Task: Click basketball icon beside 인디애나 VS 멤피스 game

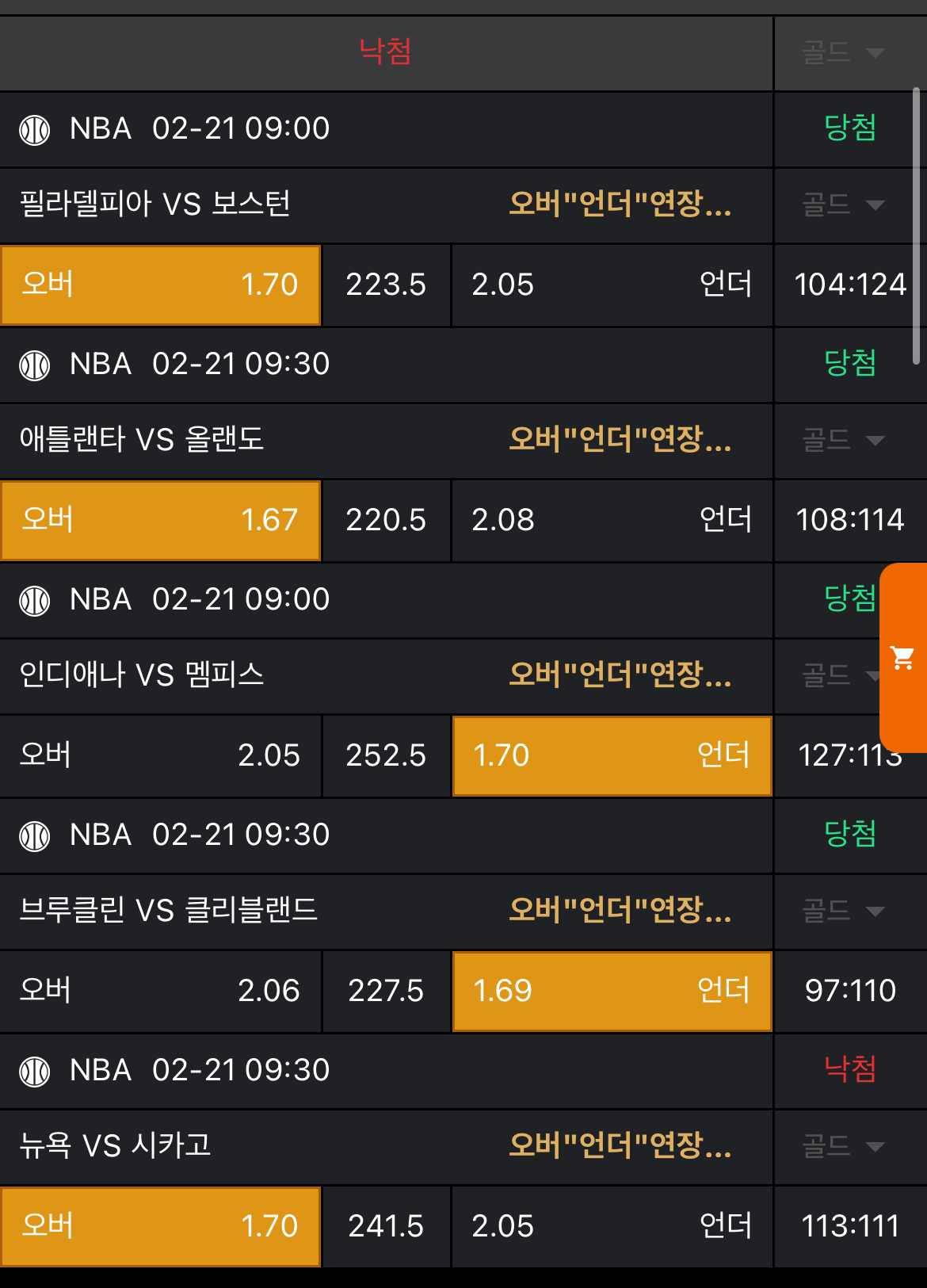Action: [35, 600]
